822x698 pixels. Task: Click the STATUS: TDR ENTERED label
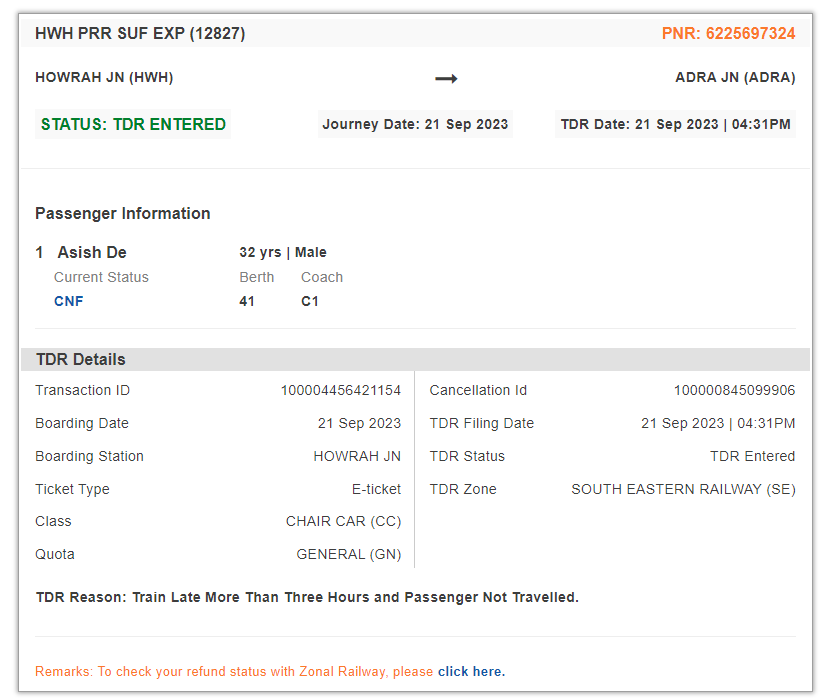point(133,124)
